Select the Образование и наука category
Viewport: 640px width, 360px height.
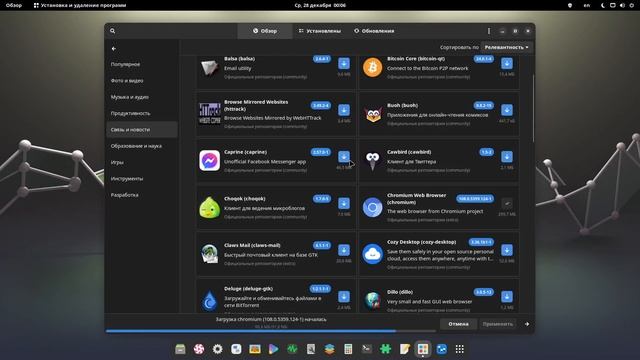[142, 146]
